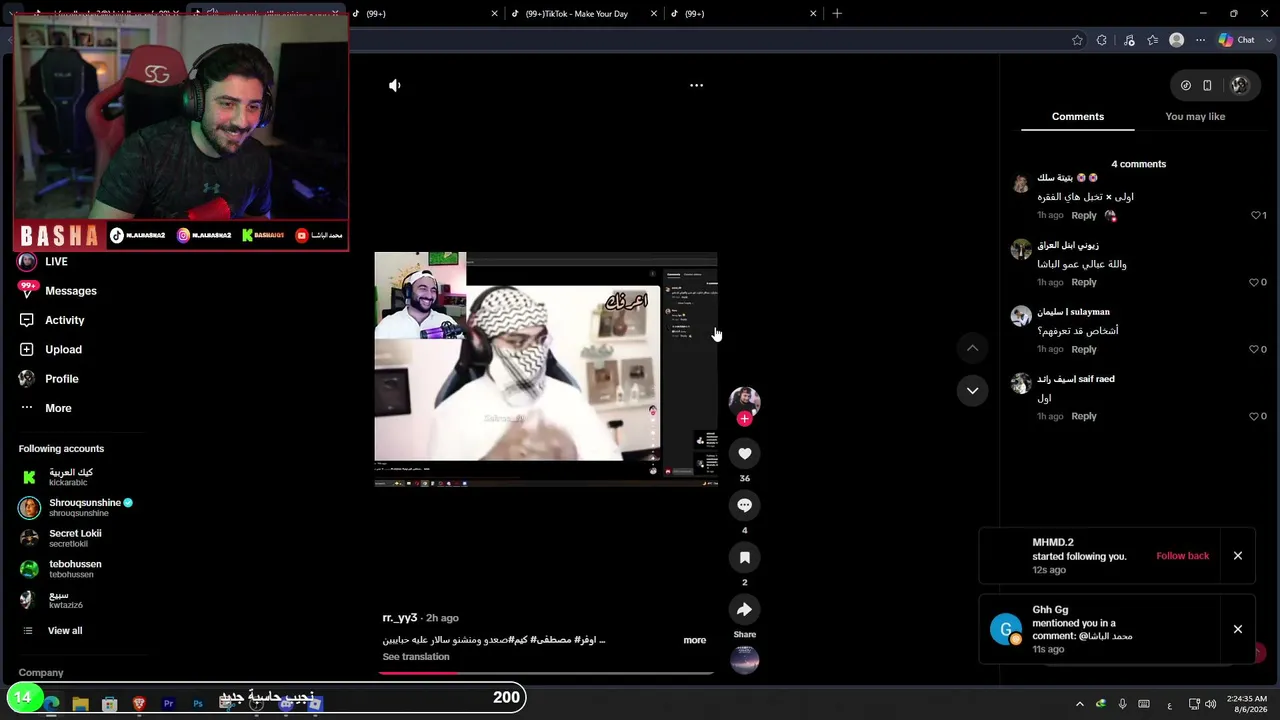Screen dimensions: 1280x720
Task: Follow the creator via the red plus badge
Action: point(744,419)
